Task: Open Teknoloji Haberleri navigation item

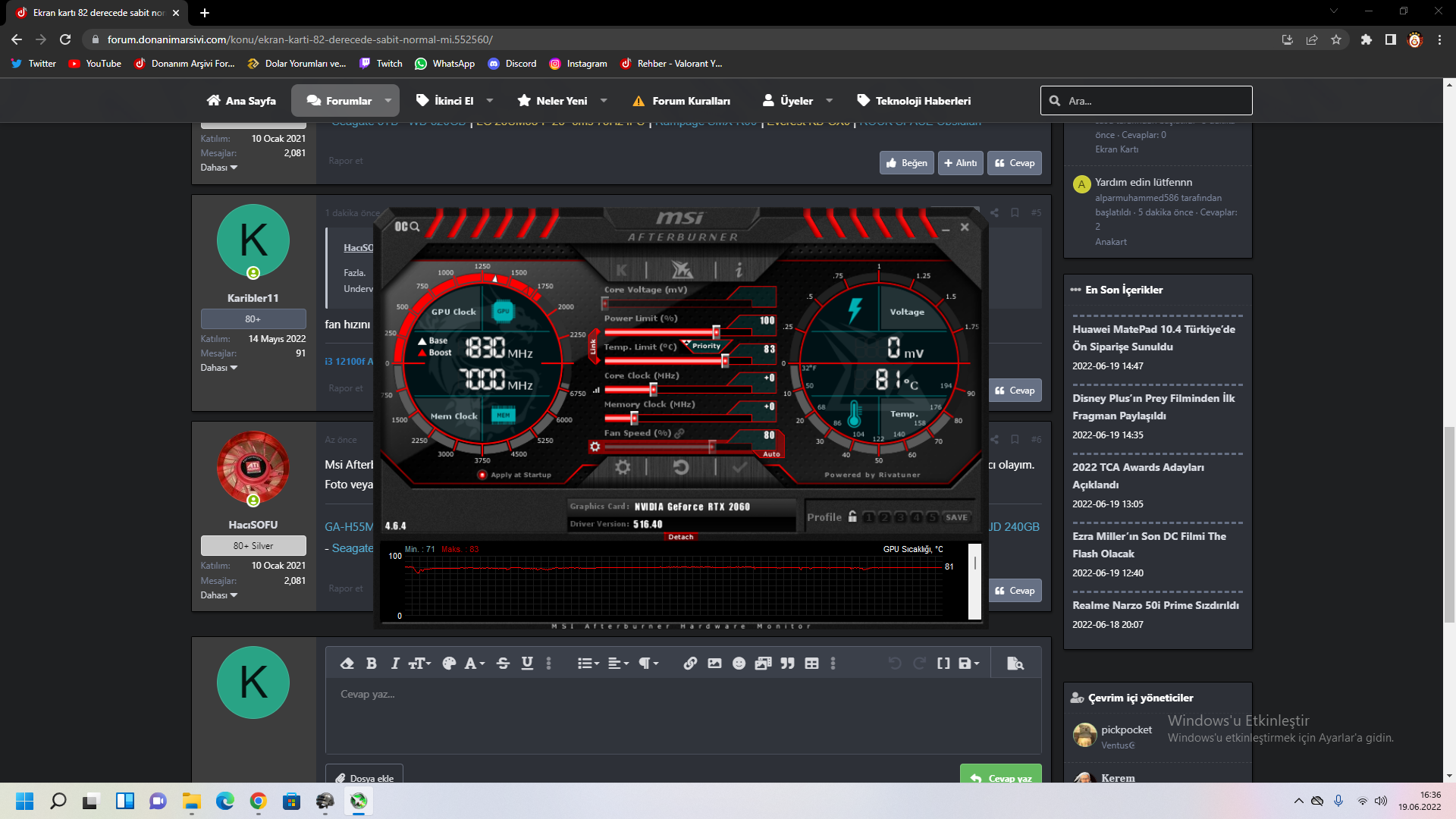Action: [x=914, y=101]
